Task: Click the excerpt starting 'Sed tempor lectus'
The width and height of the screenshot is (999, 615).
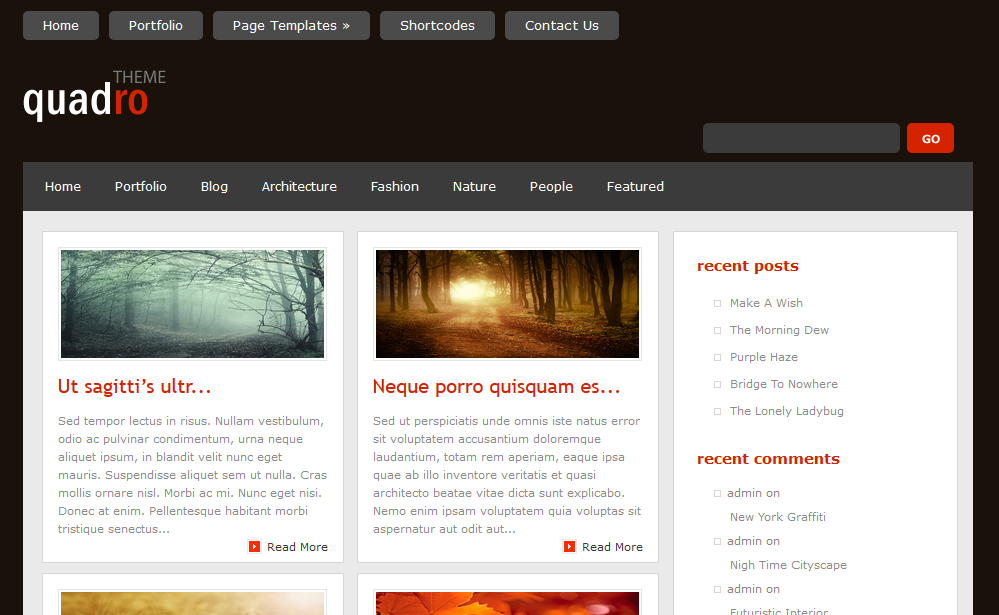Action: click(x=192, y=475)
